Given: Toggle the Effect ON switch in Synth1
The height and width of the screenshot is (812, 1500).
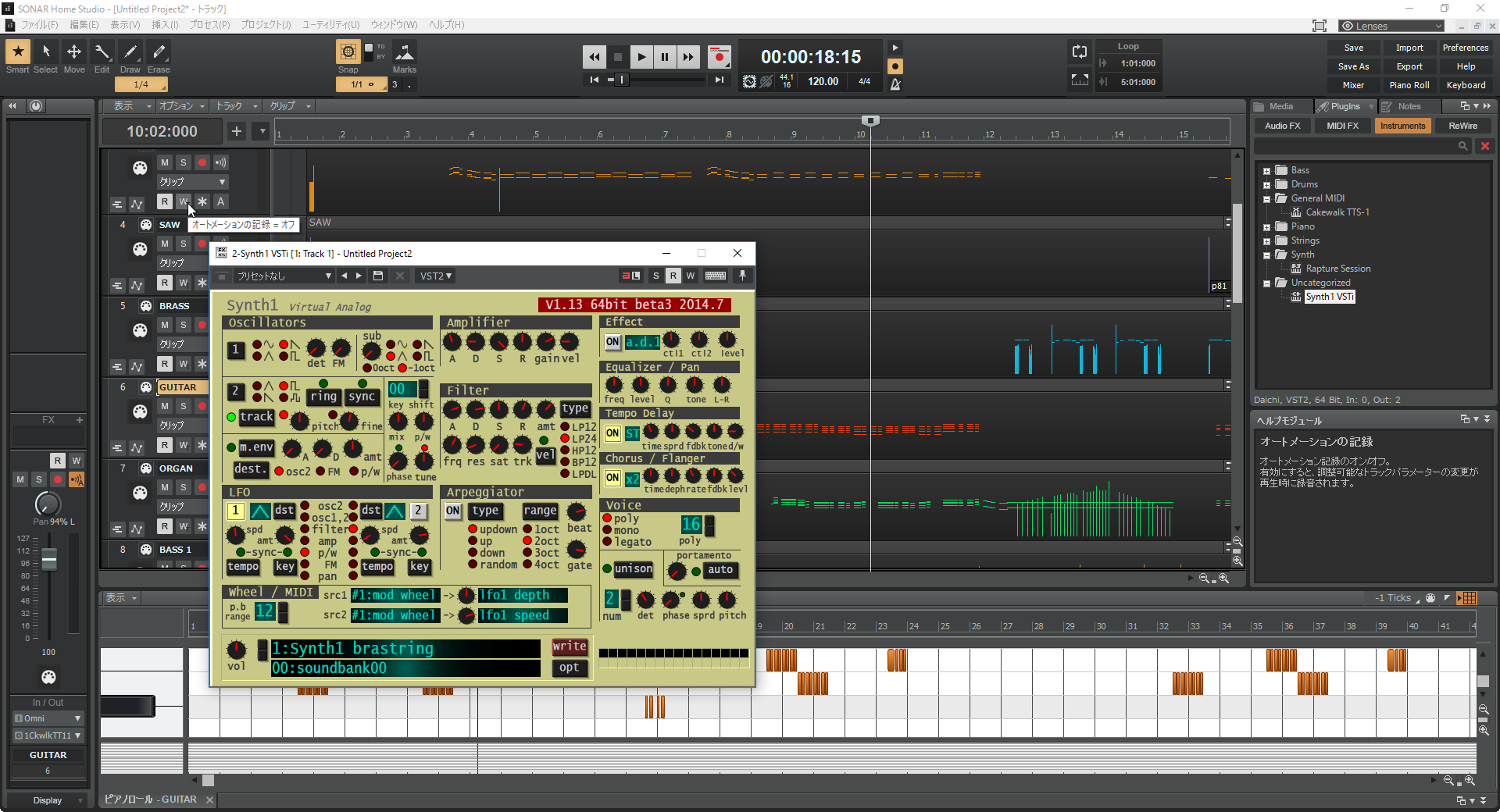Looking at the screenshot, I should point(612,342).
